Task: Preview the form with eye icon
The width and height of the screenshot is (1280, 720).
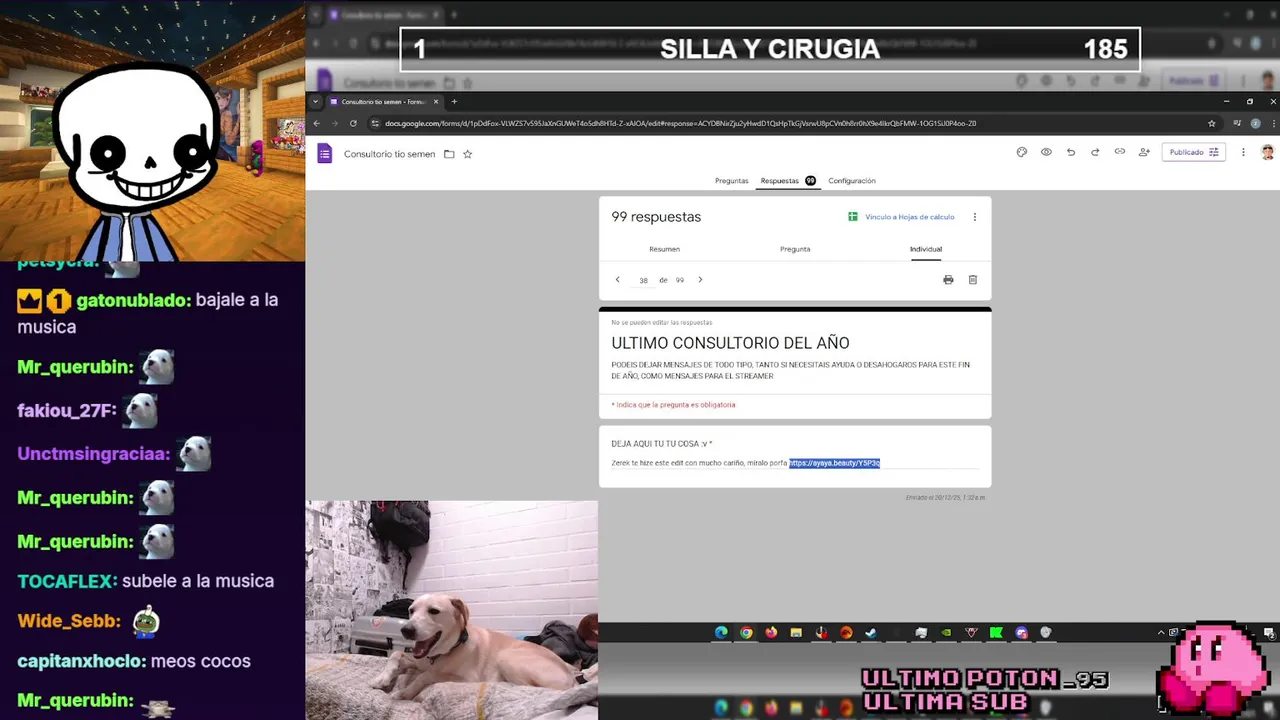Action: tap(1046, 152)
